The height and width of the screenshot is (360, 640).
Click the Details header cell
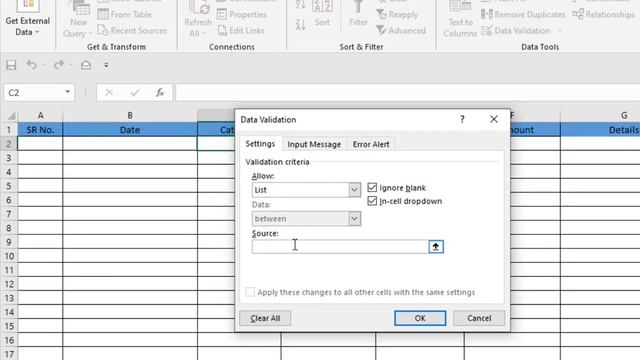(x=600, y=130)
